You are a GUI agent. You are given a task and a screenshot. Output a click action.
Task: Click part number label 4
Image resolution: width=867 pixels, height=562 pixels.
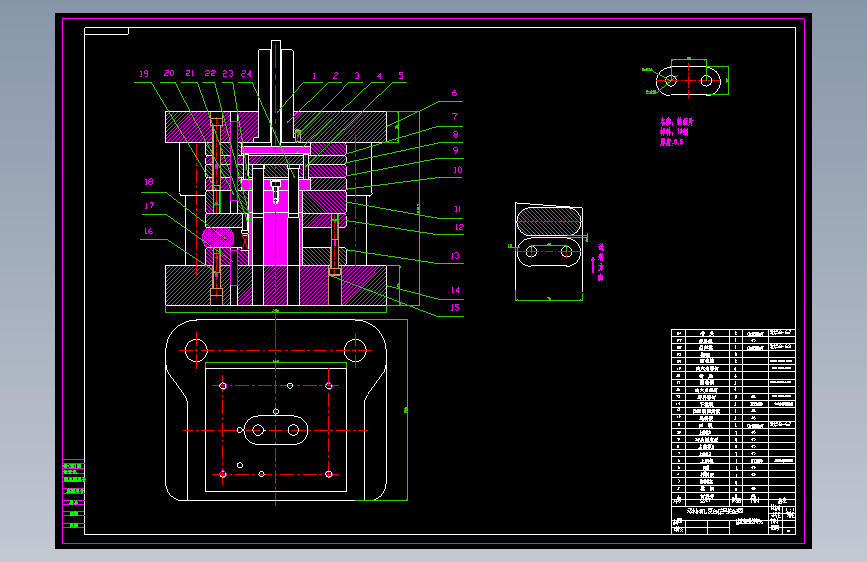click(379, 76)
